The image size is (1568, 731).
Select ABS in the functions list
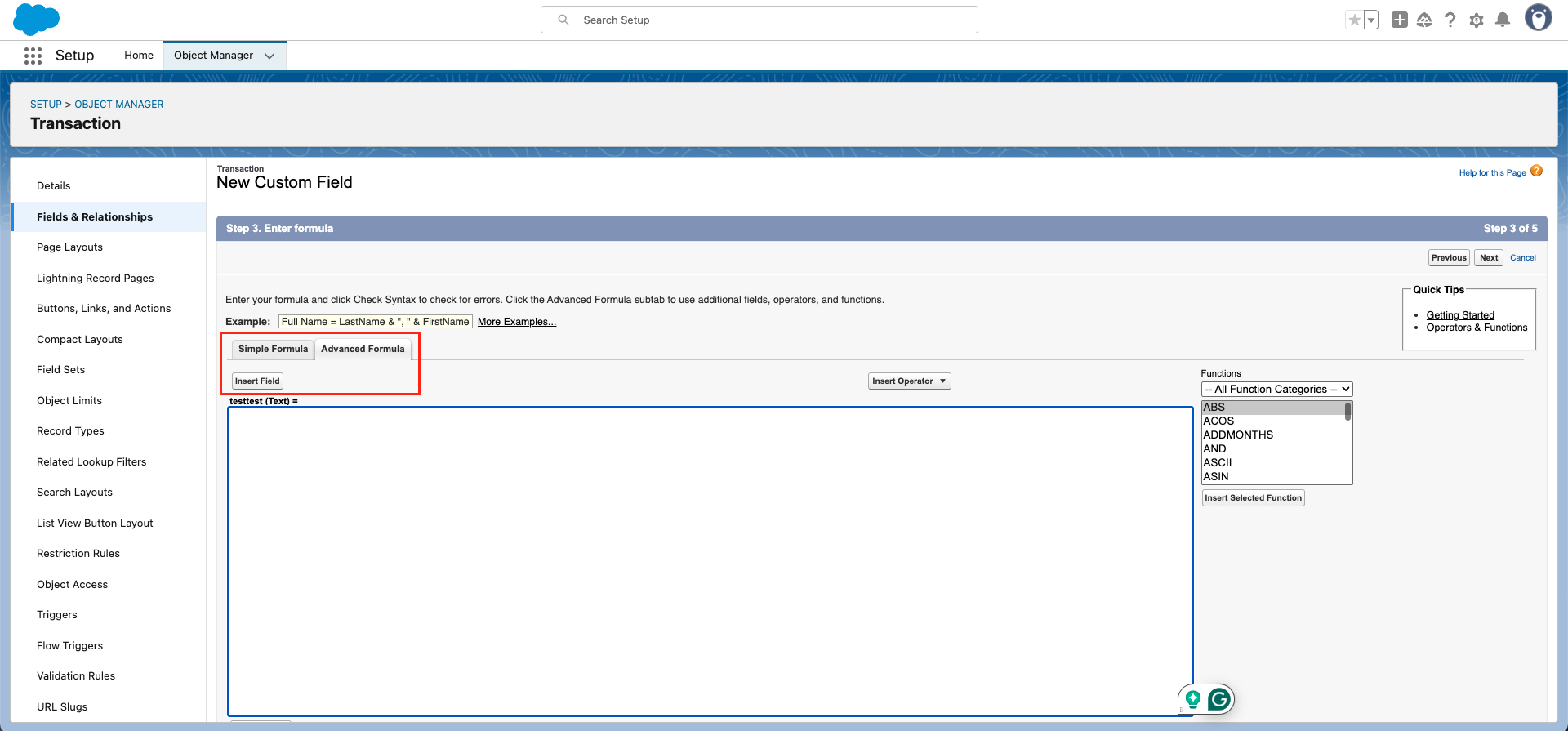1273,408
